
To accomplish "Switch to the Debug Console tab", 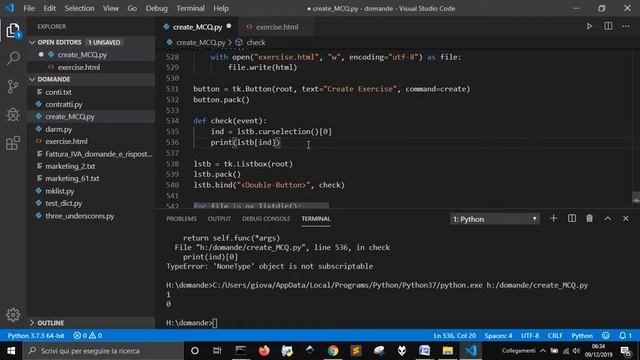I will click(266, 219).
